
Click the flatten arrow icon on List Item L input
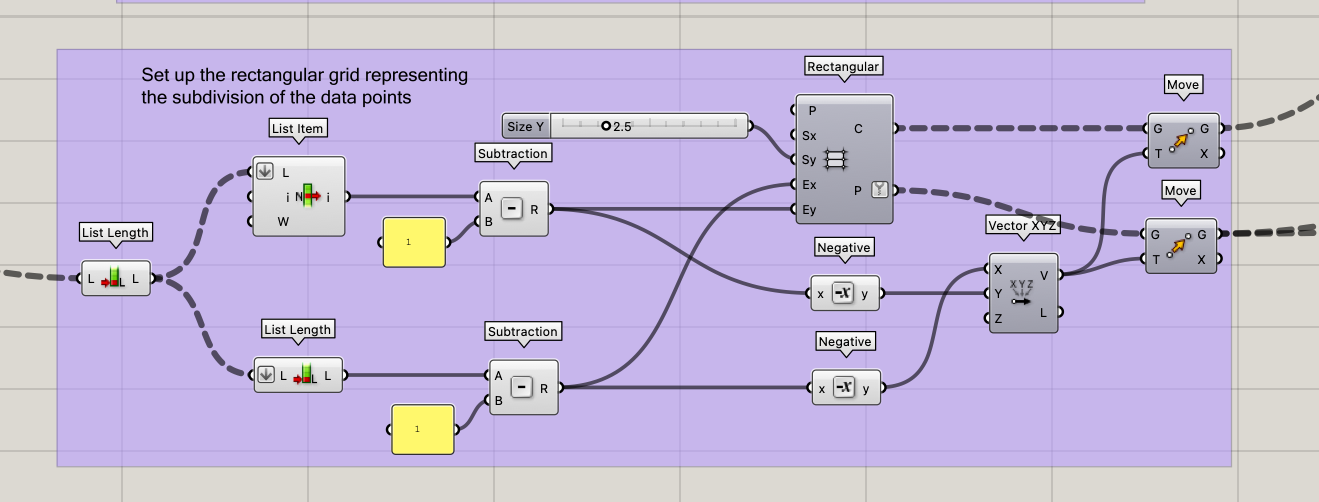tap(265, 171)
